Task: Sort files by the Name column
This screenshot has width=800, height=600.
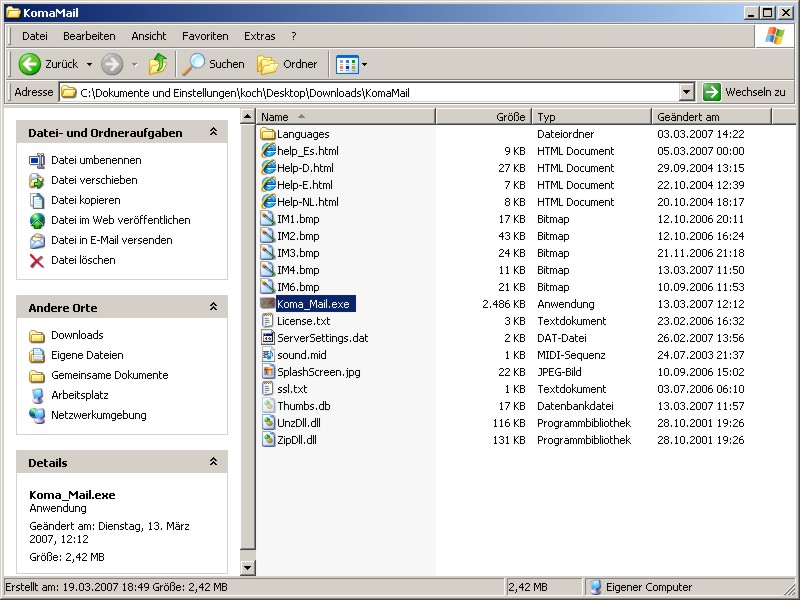Action: (x=346, y=117)
